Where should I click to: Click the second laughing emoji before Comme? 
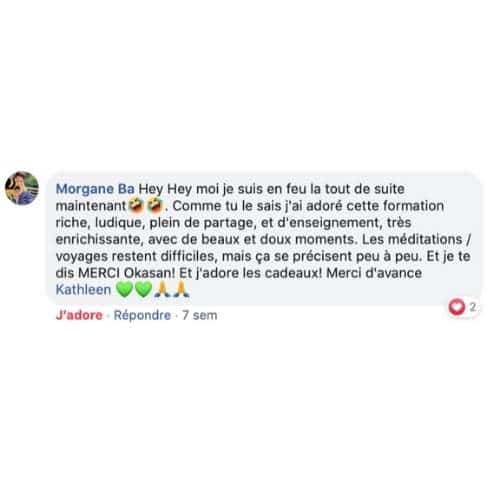click(155, 205)
